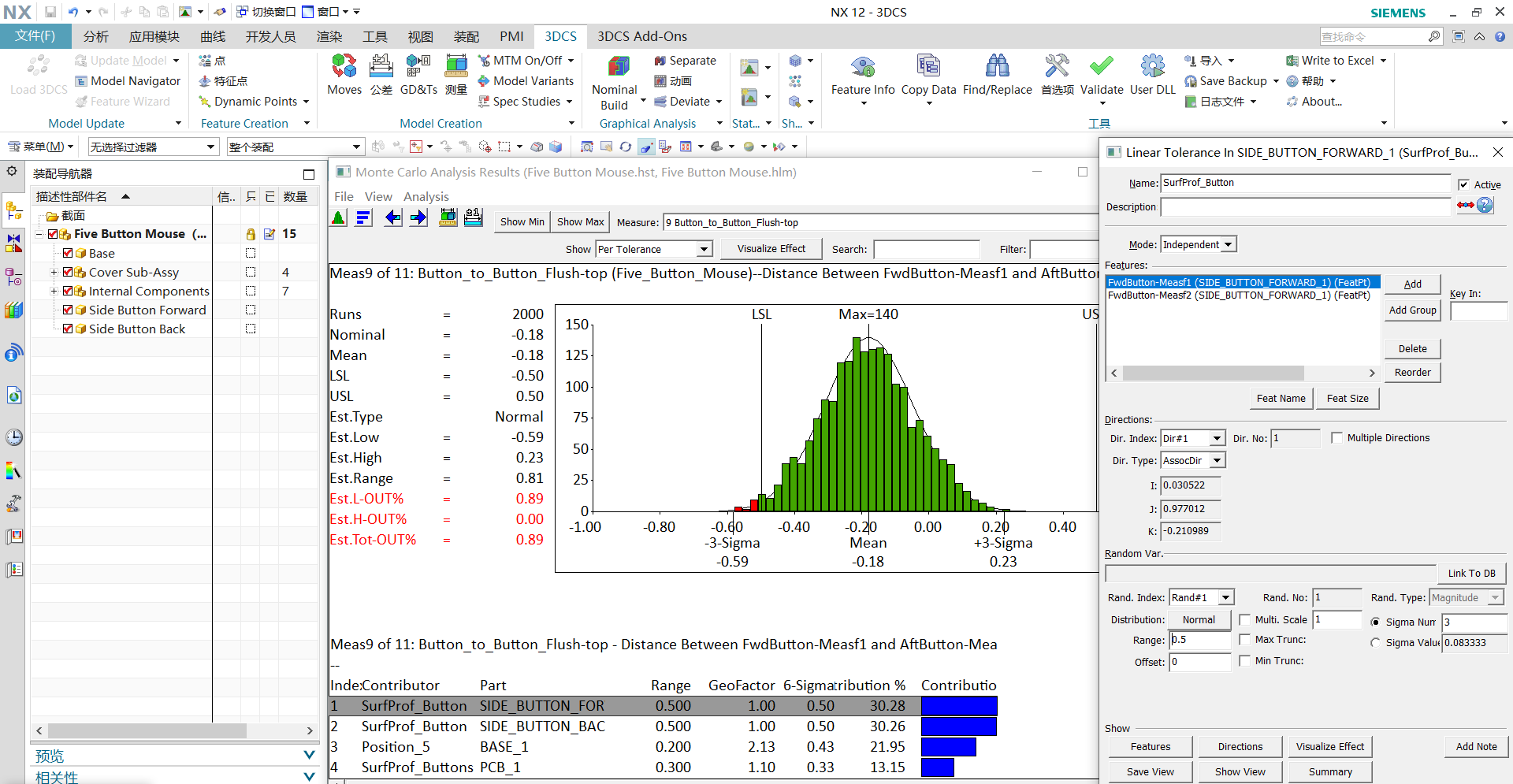
Task: Open the GD&Ts tool
Action: [418, 74]
